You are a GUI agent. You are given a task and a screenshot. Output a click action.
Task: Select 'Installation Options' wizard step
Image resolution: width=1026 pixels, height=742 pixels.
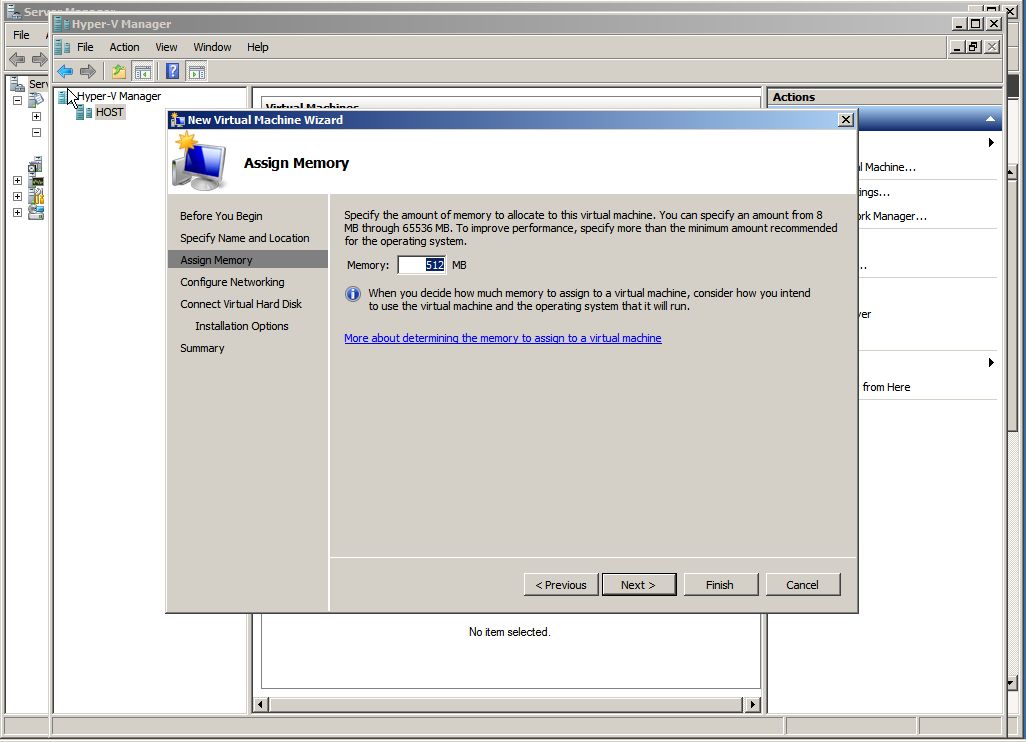241,326
